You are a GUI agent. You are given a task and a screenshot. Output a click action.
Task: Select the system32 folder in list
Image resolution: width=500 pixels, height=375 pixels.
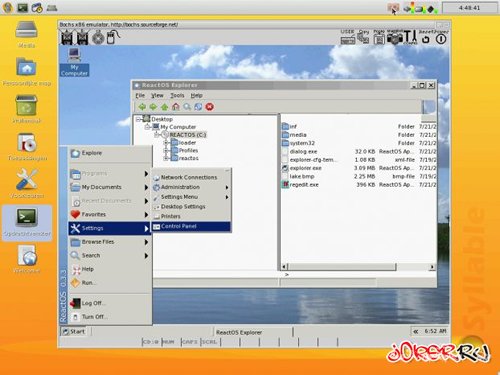[x=302, y=143]
